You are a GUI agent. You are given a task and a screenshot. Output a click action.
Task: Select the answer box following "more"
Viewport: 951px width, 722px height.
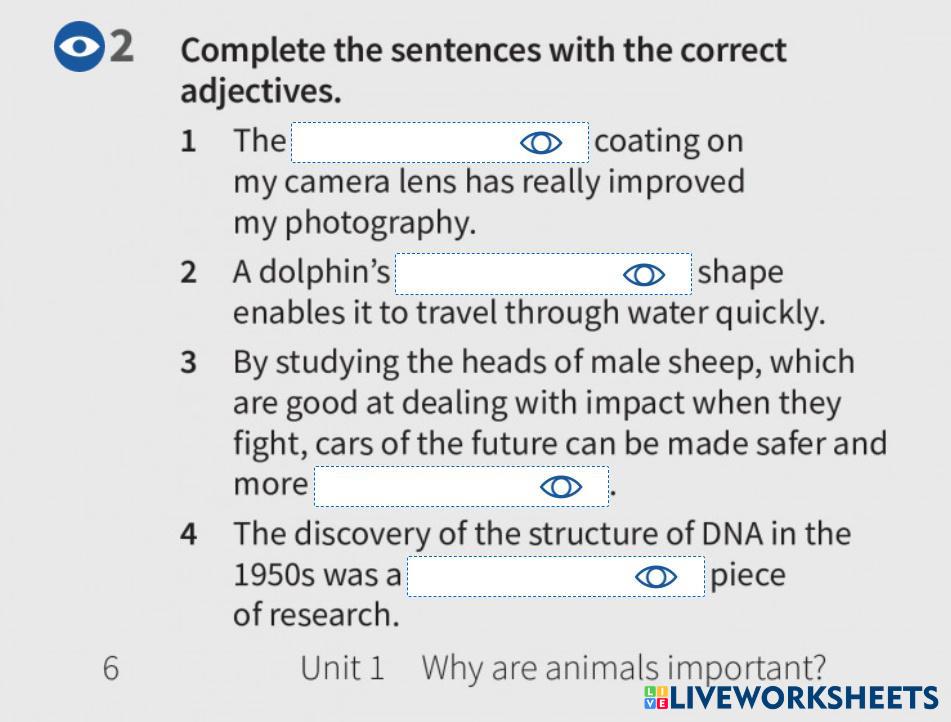coord(426,486)
